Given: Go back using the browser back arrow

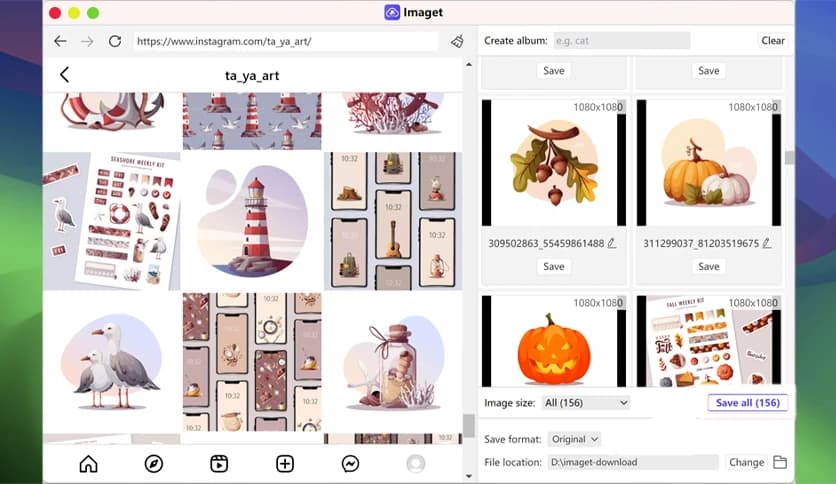Looking at the screenshot, I should coord(60,41).
